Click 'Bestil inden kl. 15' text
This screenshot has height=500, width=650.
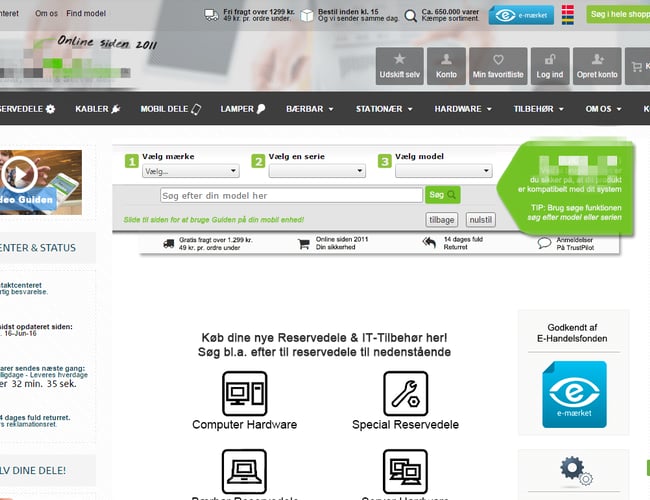[x=348, y=12]
